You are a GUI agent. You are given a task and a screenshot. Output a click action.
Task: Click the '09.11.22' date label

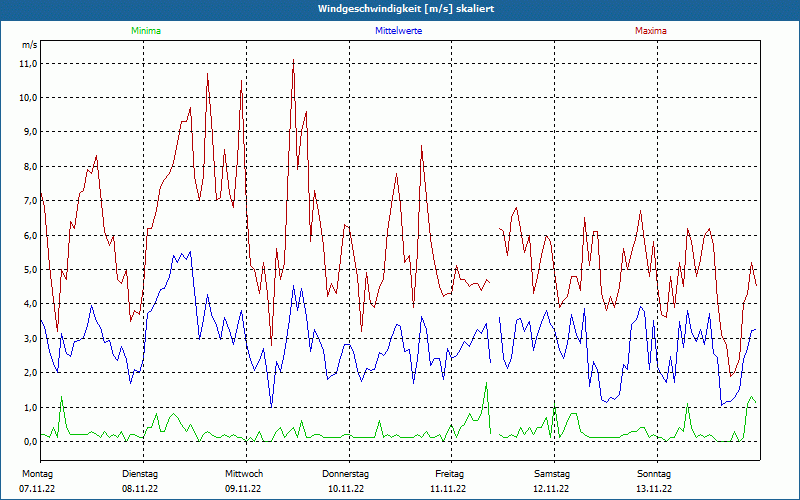pyautogui.click(x=243, y=489)
